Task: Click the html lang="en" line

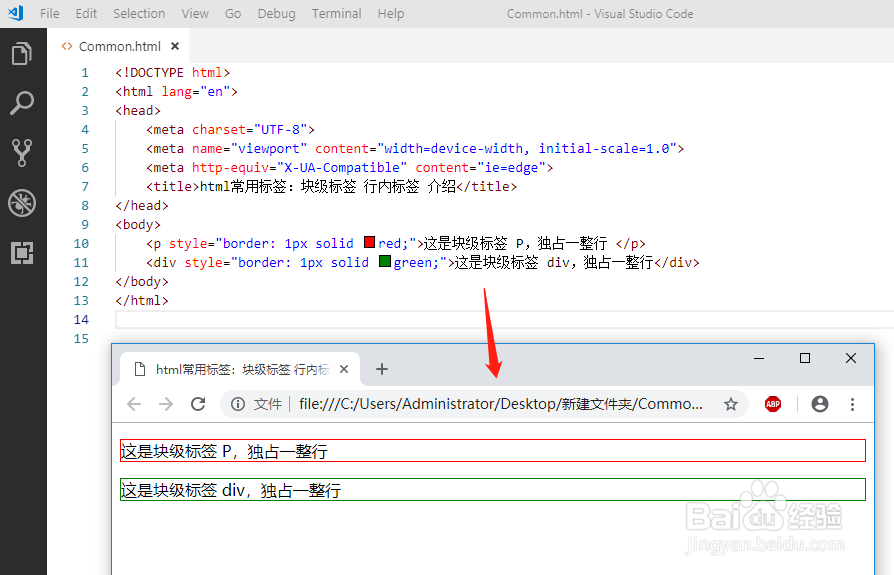Action: pos(177,91)
